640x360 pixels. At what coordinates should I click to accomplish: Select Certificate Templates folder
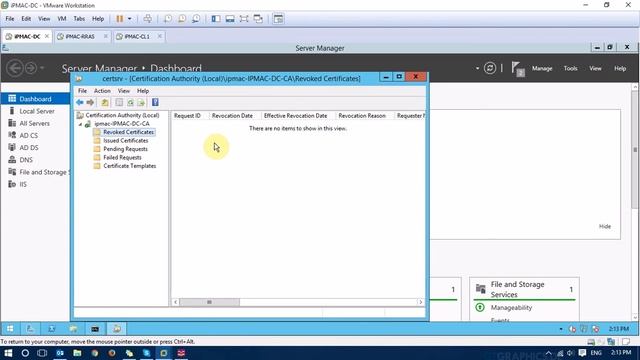[x=129, y=166]
